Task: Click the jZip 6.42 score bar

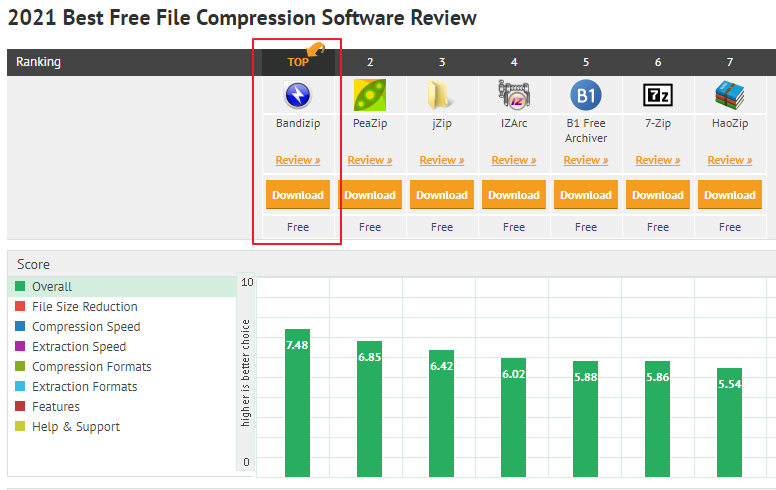Action: pos(441,413)
